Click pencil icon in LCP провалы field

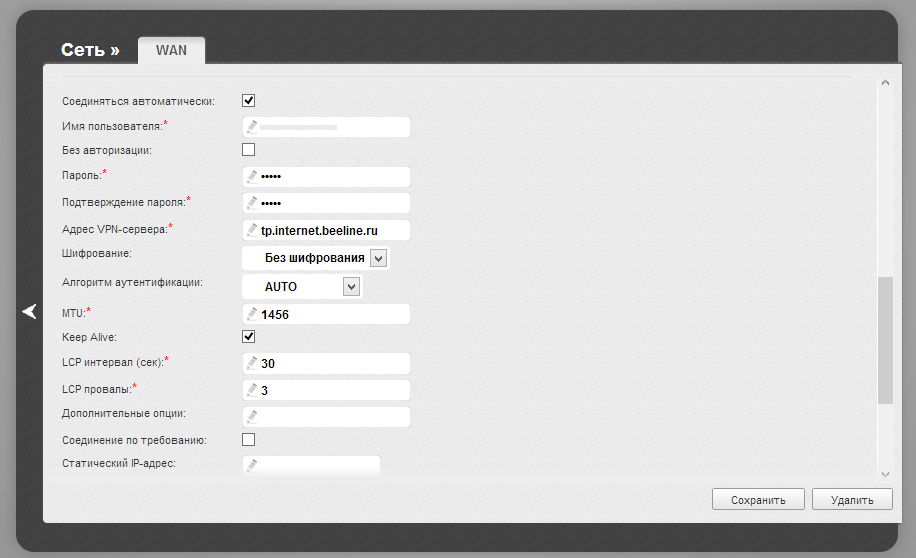tap(253, 390)
